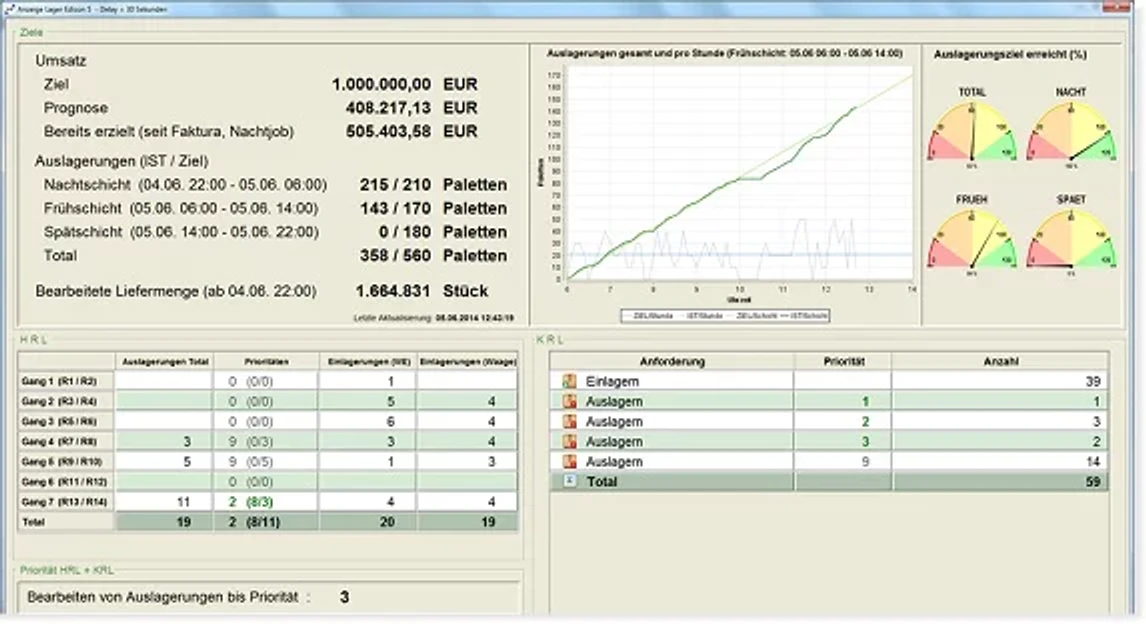Click the TOTAL gauge dial
The image size is (1146, 624).
972,132
